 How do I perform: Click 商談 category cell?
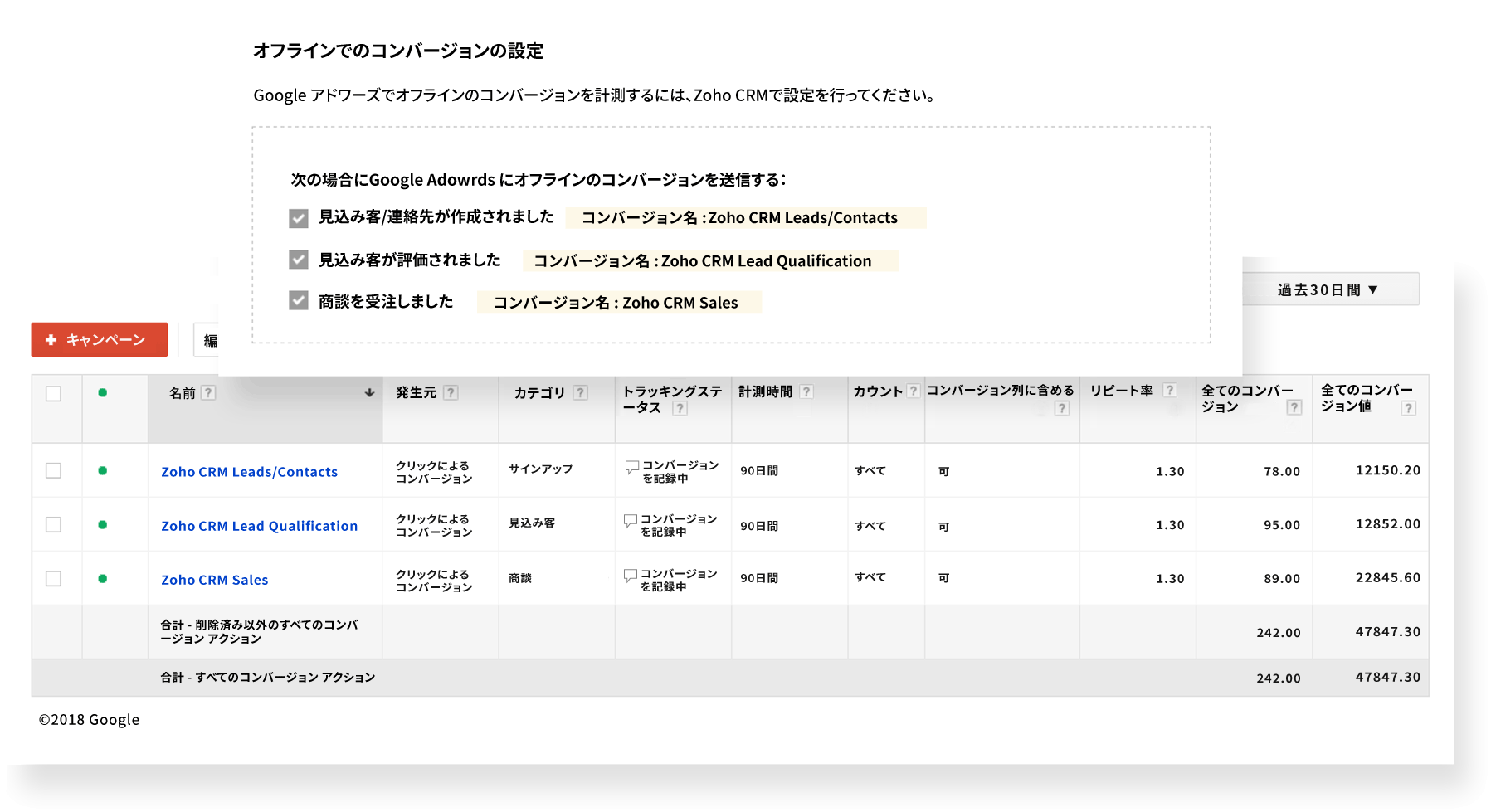click(520, 578)
